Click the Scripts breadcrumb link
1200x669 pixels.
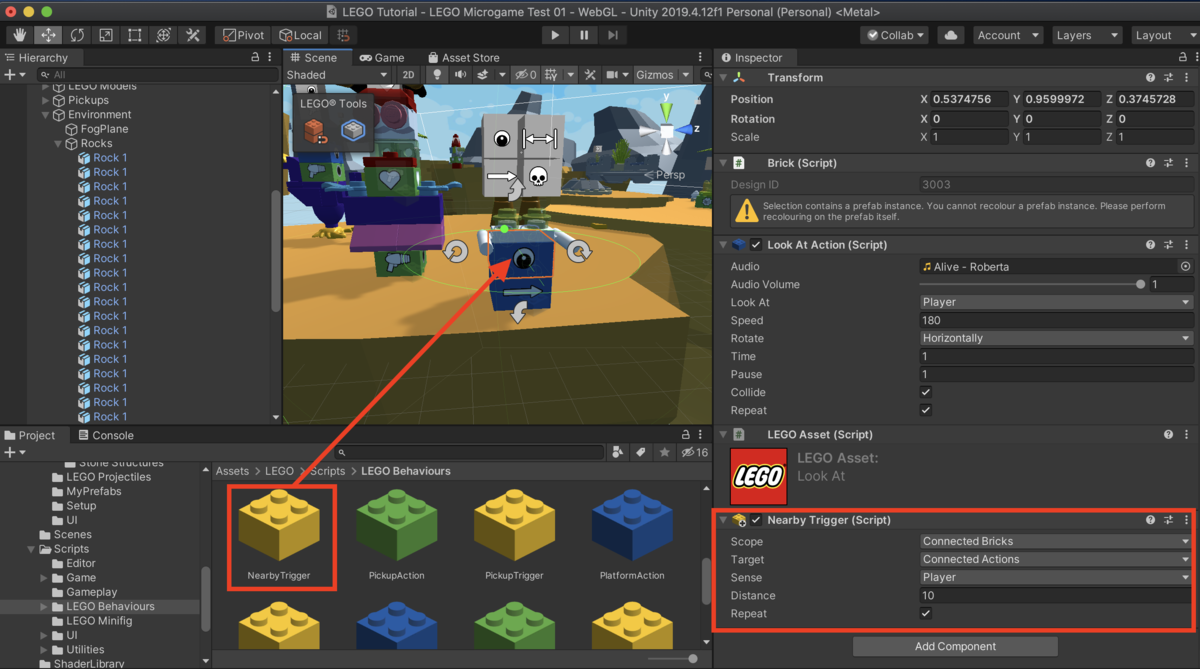point(327,471)
